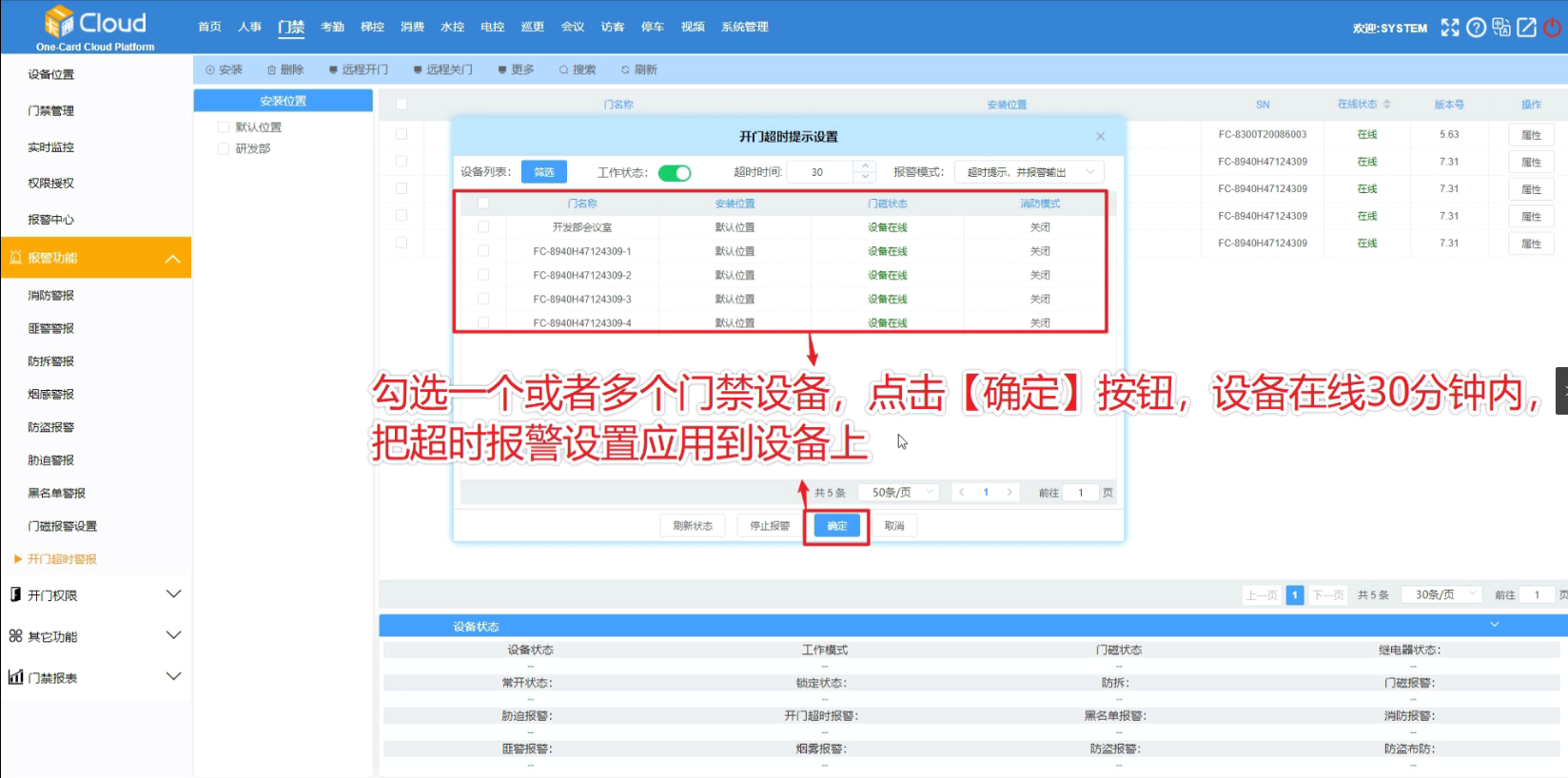Screen dimensions: 1568x778
Task: Toggle the 工作状态 switch
Action: tap(675, 172)
